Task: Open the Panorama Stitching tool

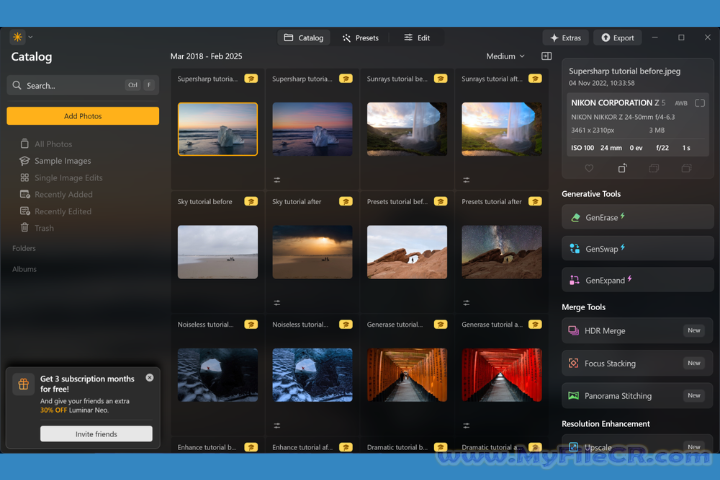Action: click(x=637, y=395)
